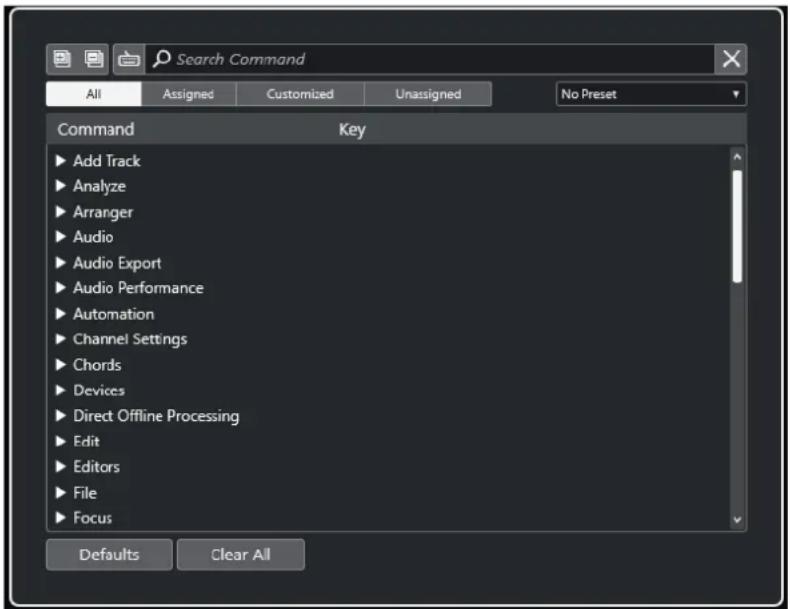Click the Clear All button

point(241,555)
